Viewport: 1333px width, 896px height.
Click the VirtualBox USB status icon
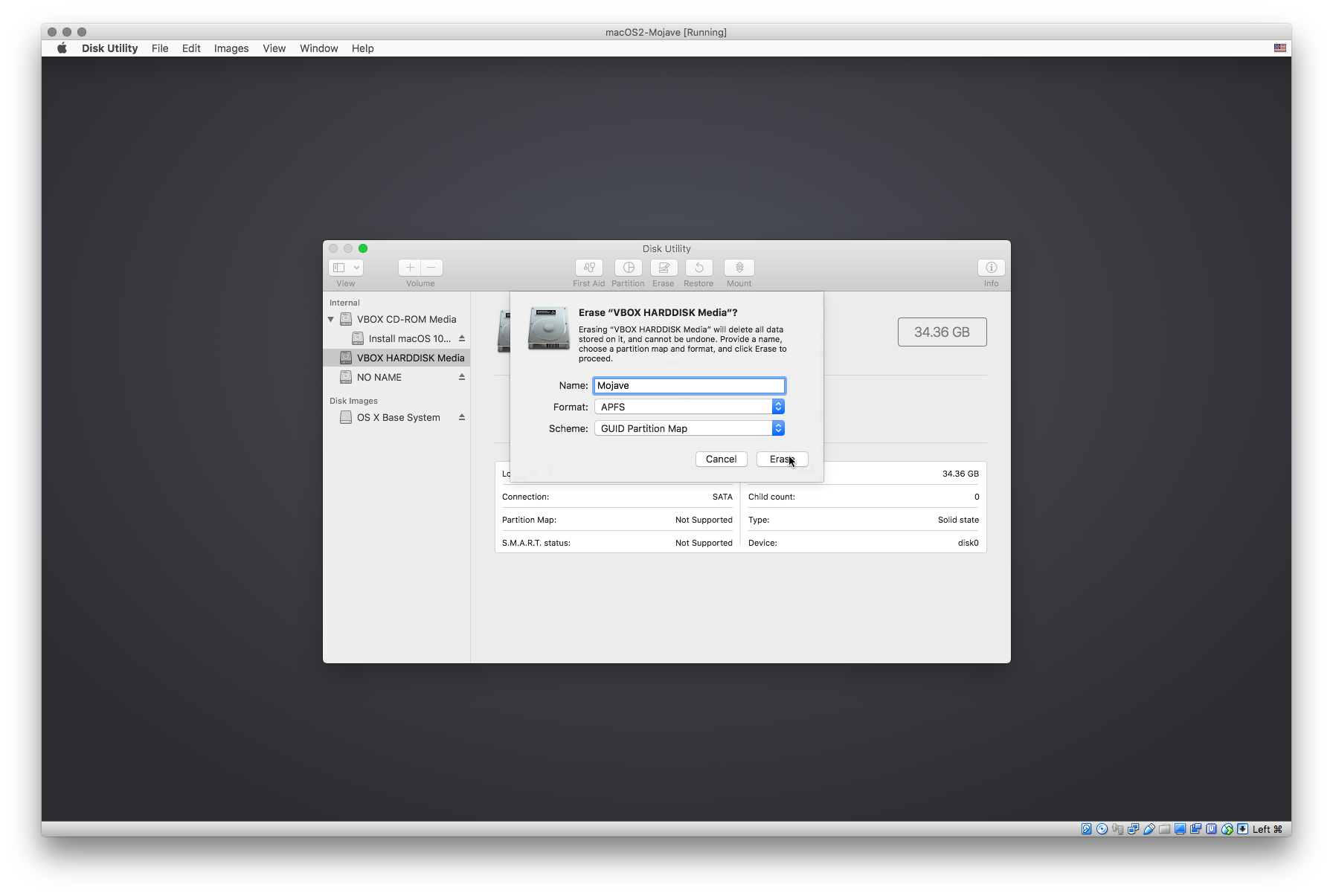pos(1149,829)
